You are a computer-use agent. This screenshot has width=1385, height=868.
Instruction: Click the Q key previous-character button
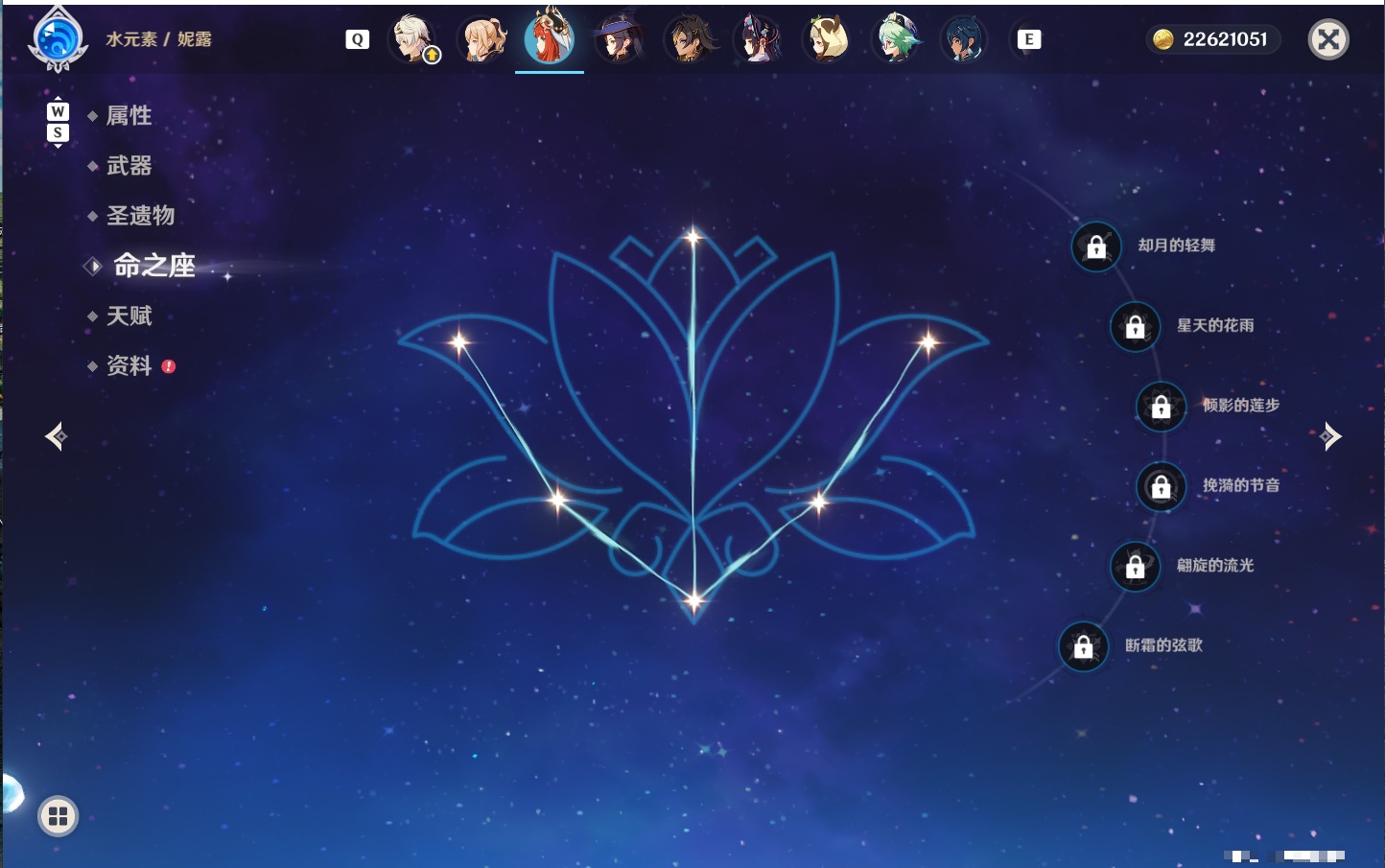[357, 39]
